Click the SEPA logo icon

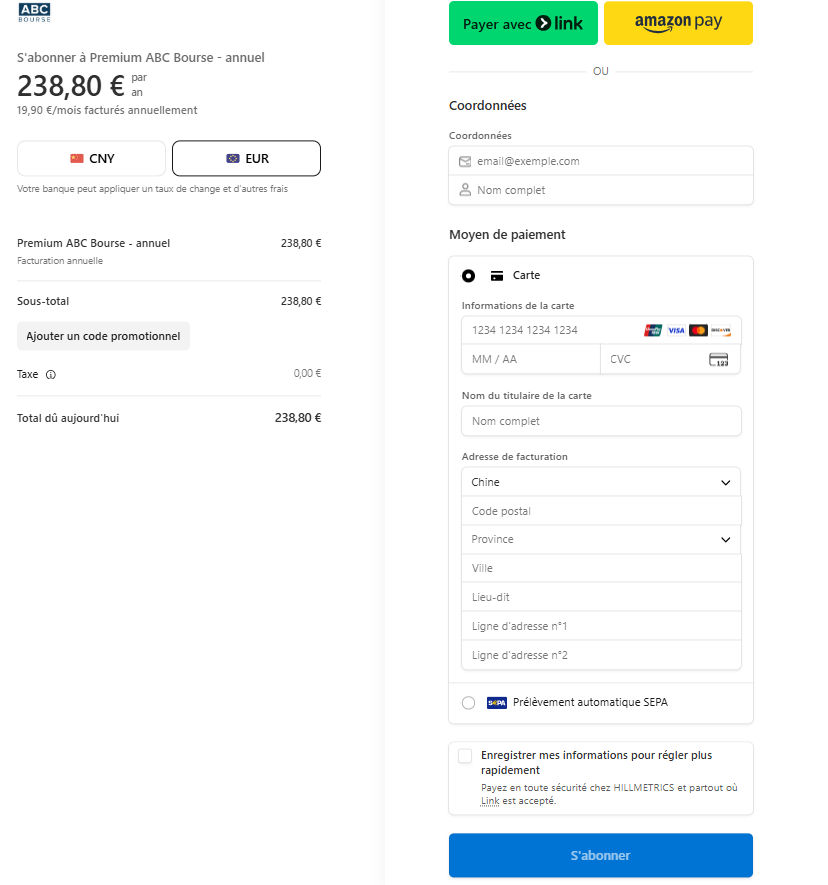[497, 703]
